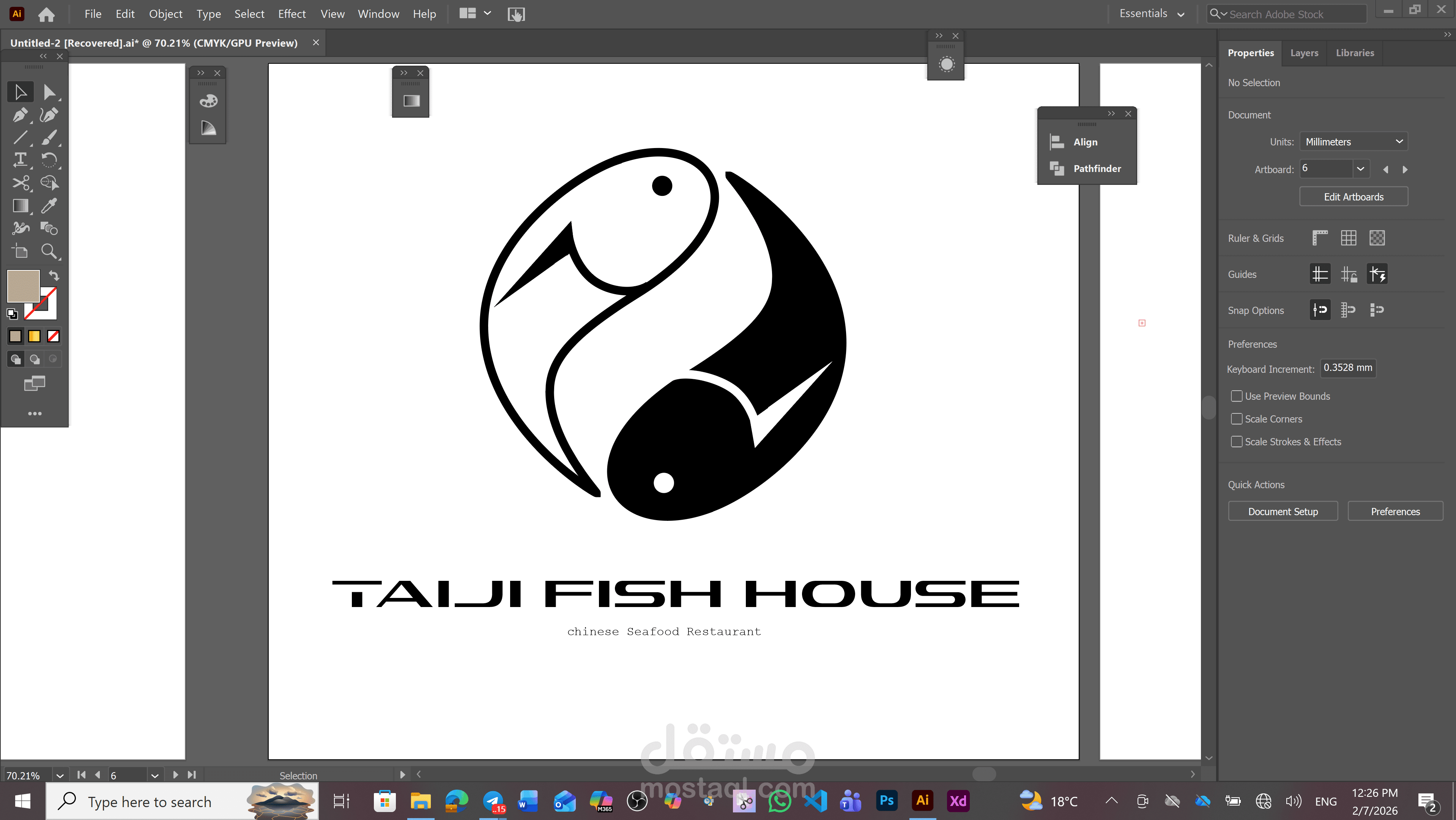Switch to the Layers tab
1456x820 pixels.
click(x=1304, y=52)
